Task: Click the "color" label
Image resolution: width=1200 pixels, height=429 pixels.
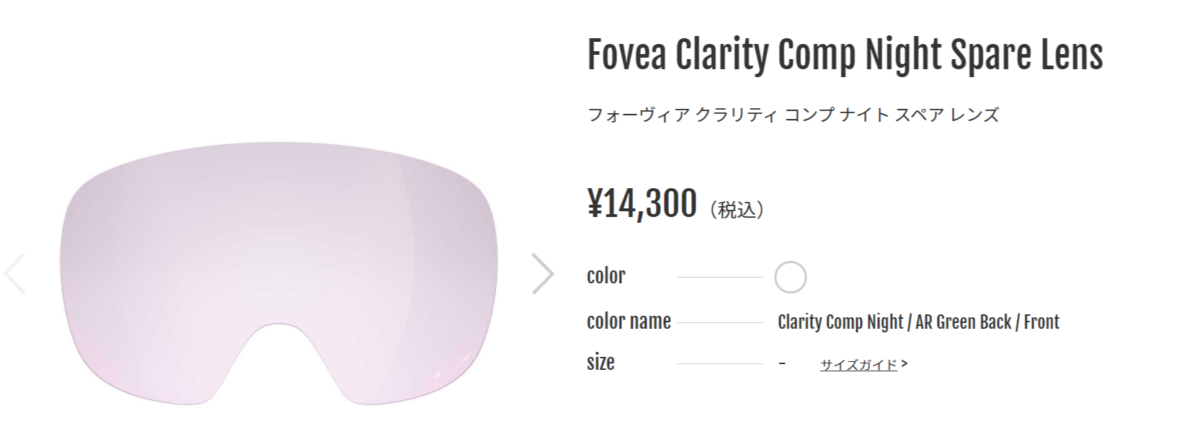Action: [x=606, y=276]
